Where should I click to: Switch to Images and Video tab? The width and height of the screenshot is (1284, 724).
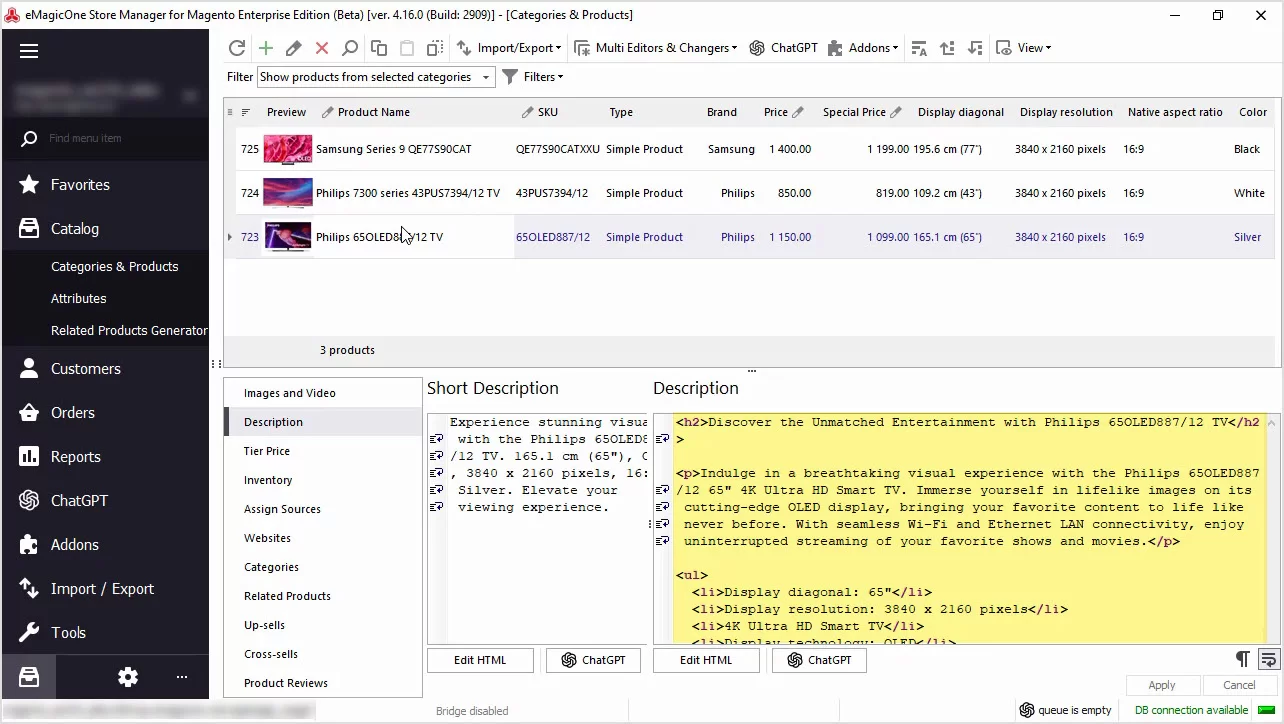tap(323, 393)
